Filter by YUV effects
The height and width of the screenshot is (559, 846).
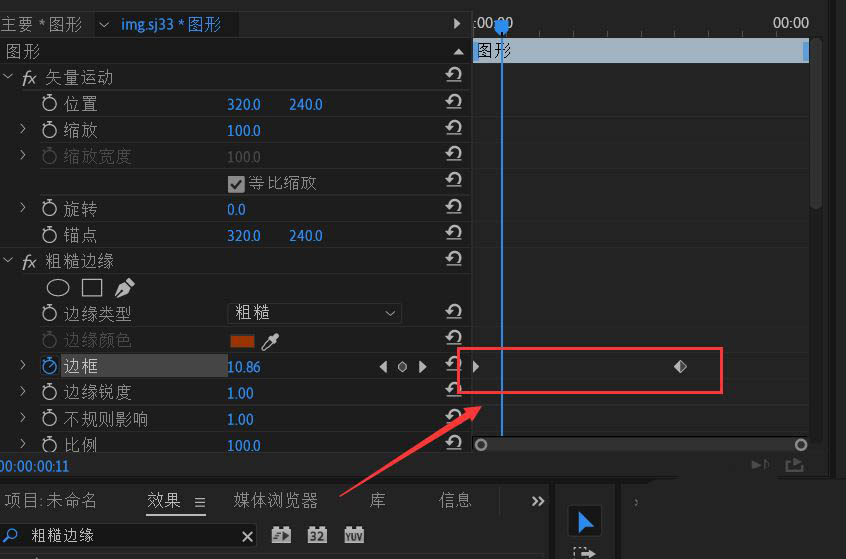[354, 535]
